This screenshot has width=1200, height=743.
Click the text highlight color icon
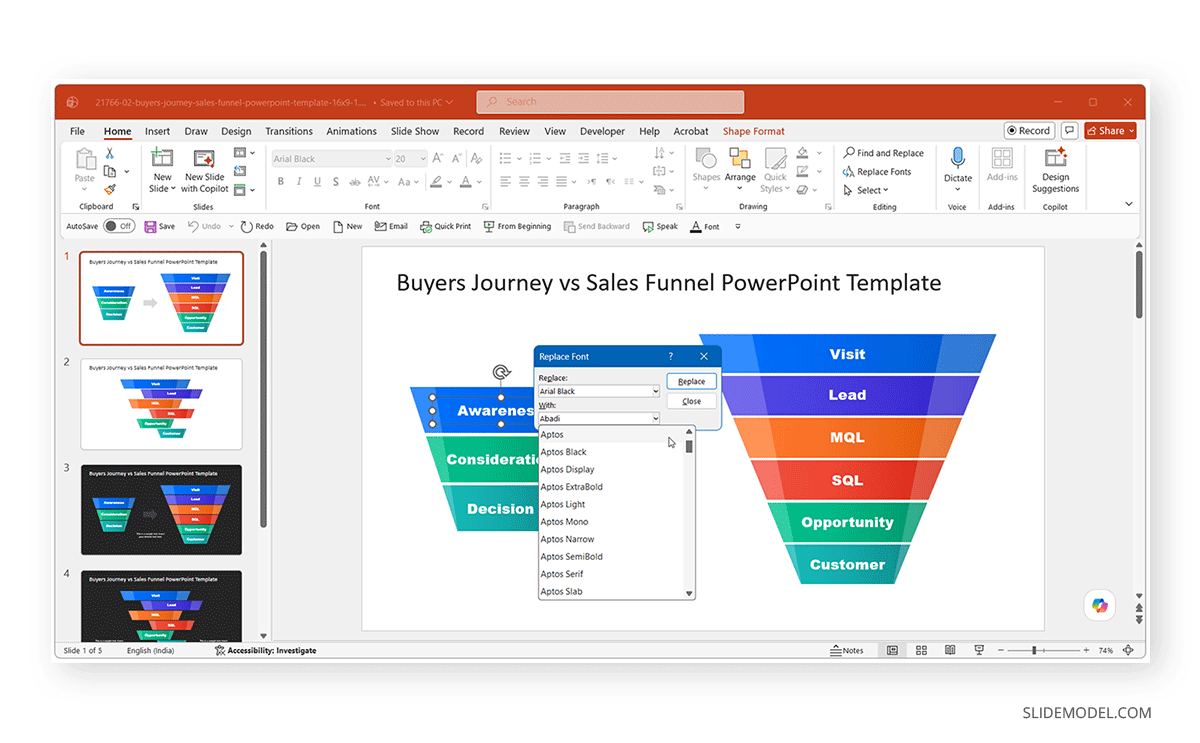[436, 182]
